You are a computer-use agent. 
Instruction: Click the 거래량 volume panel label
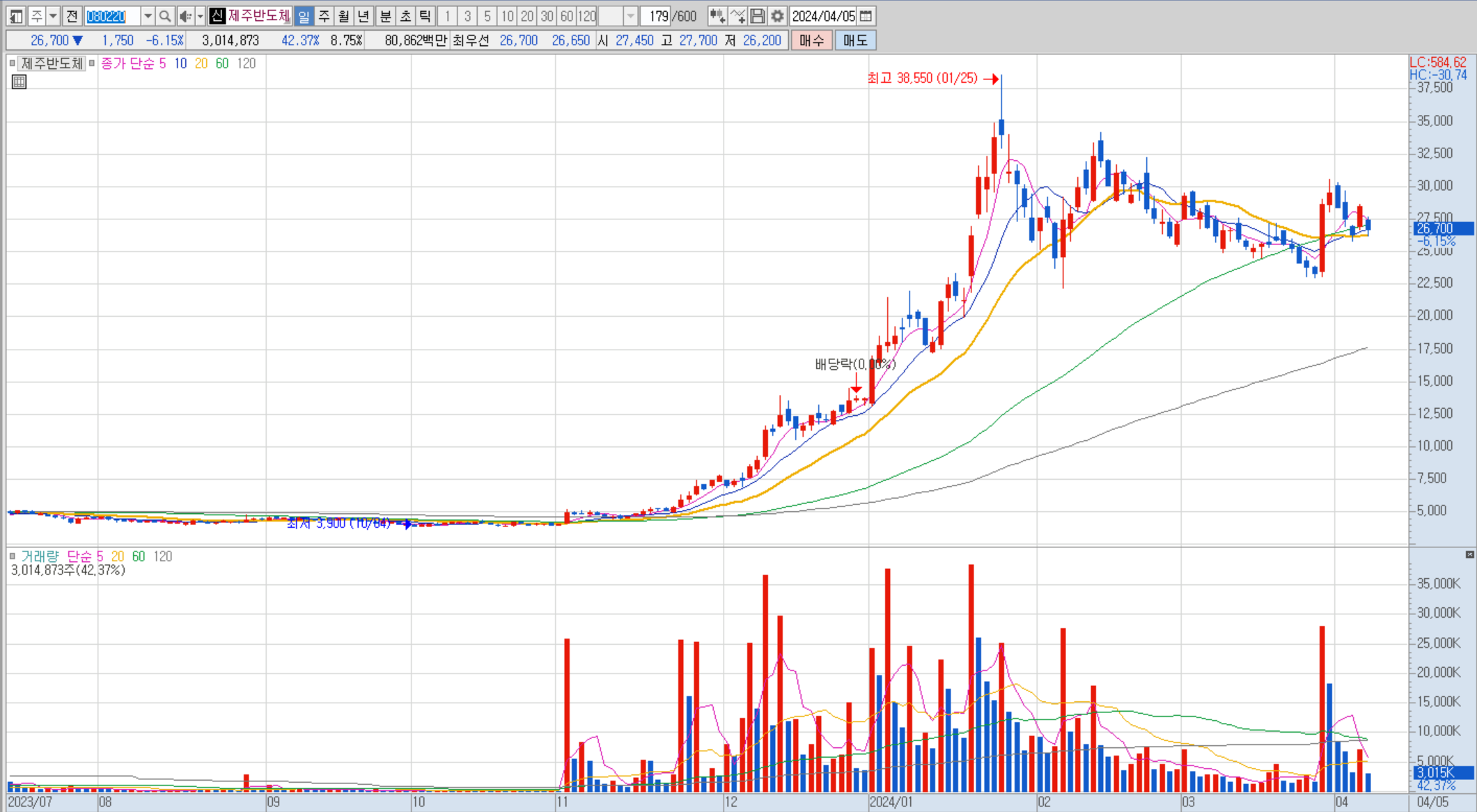point(40,556)
